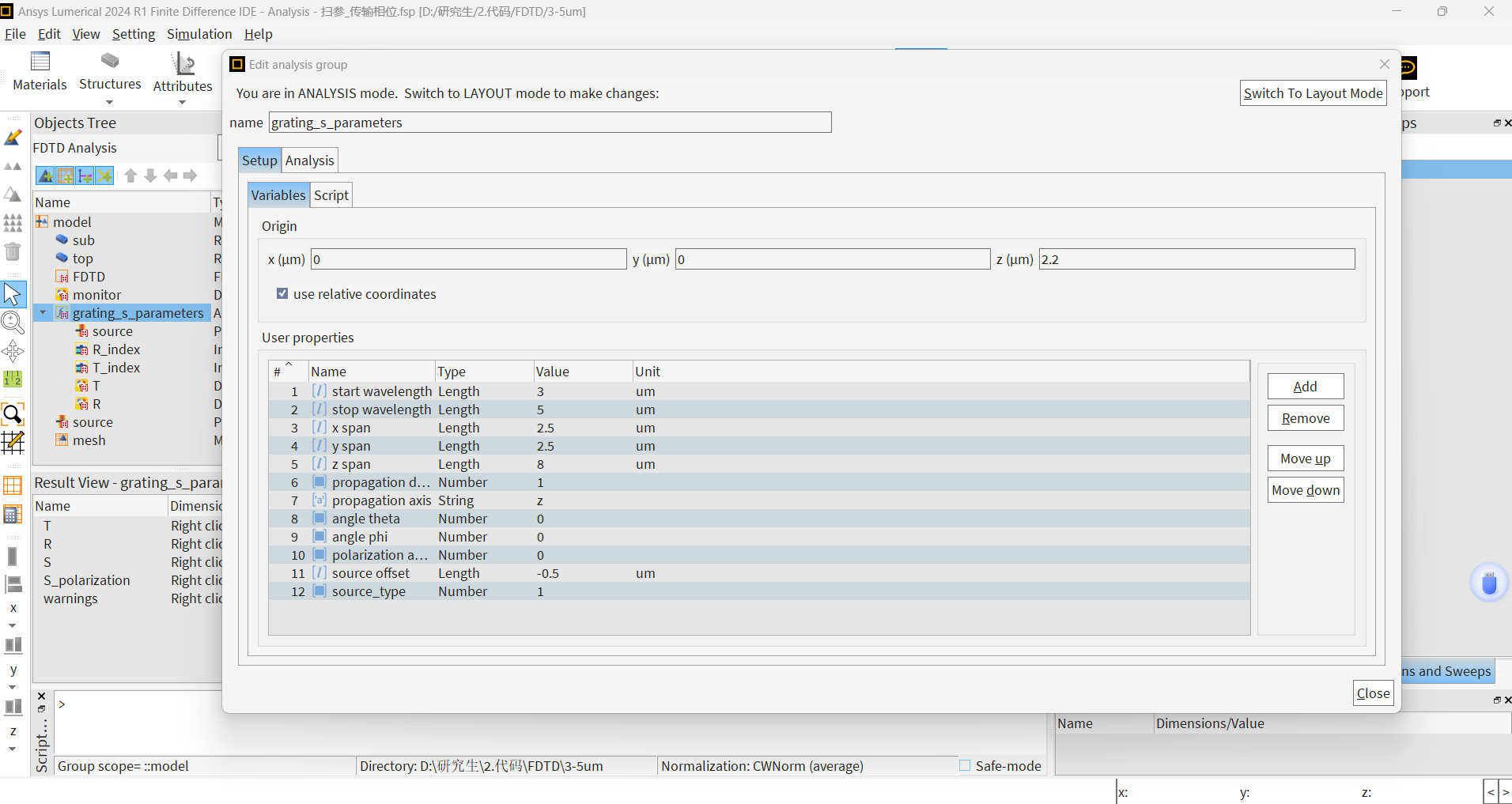Switch to the Analysis tab
The height and width of the screenshot is (804, 1512).
pyautogui.click(x=309, y=160)
